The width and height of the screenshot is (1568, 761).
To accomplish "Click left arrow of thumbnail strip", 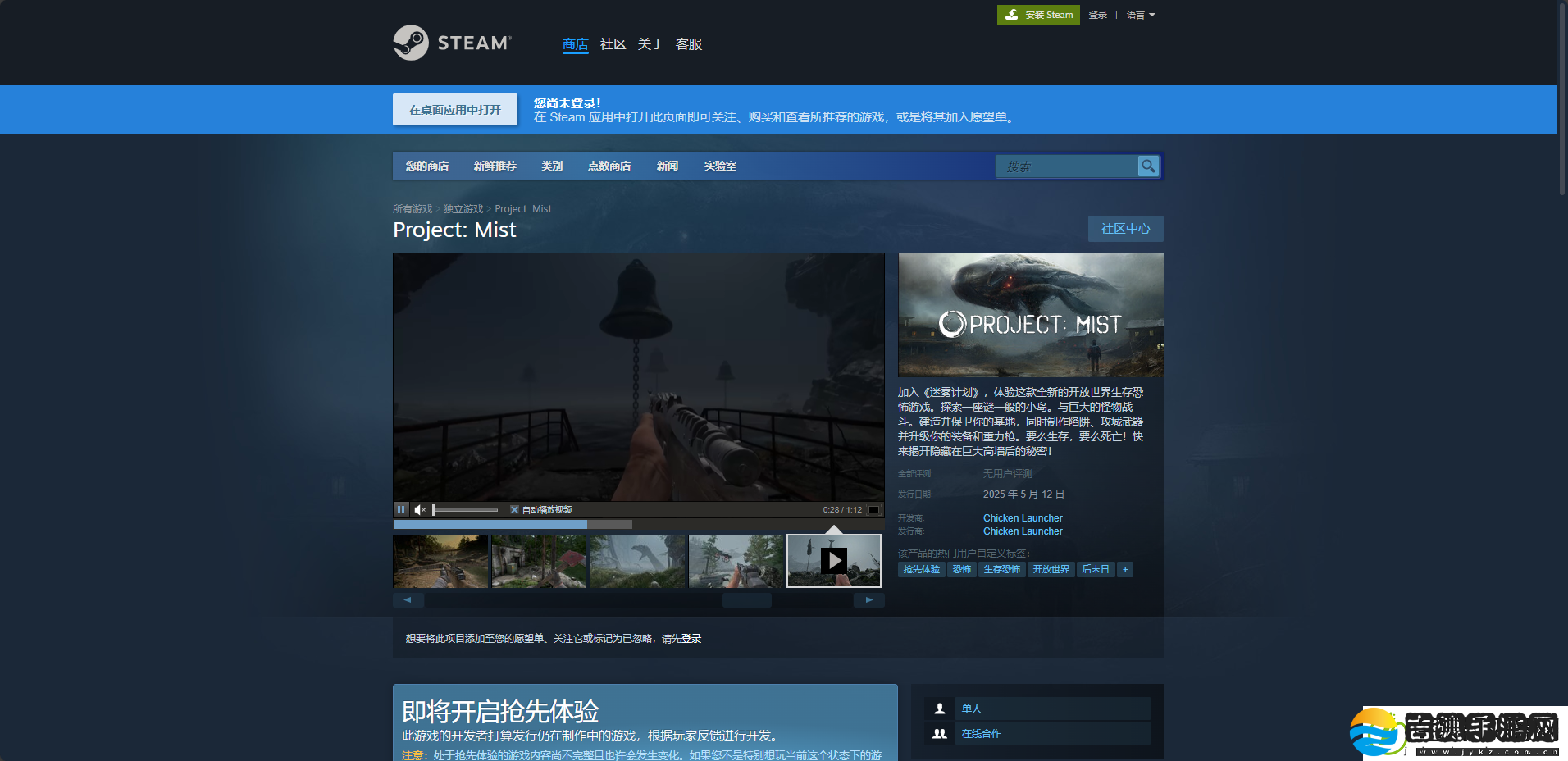I will [x=408, y=600].
